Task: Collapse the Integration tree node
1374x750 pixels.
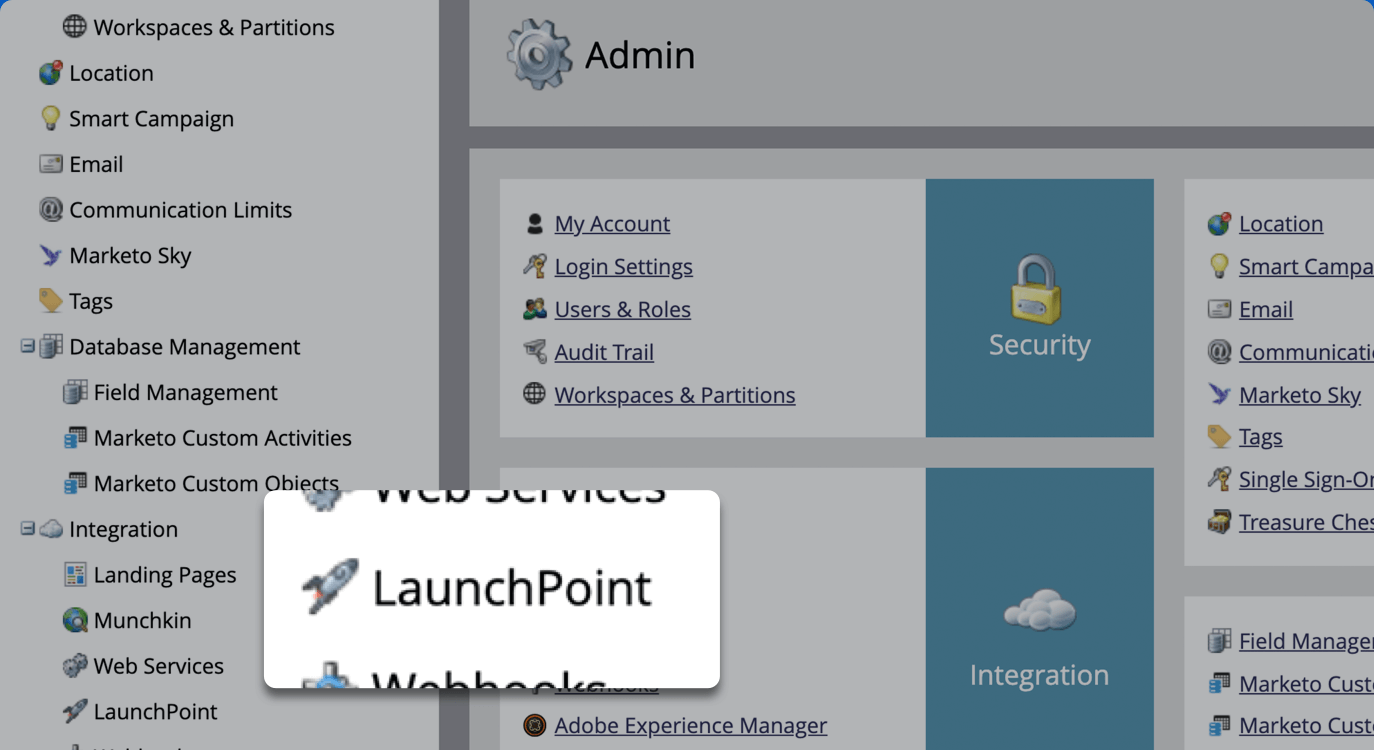Action: [x=28, y=529]
